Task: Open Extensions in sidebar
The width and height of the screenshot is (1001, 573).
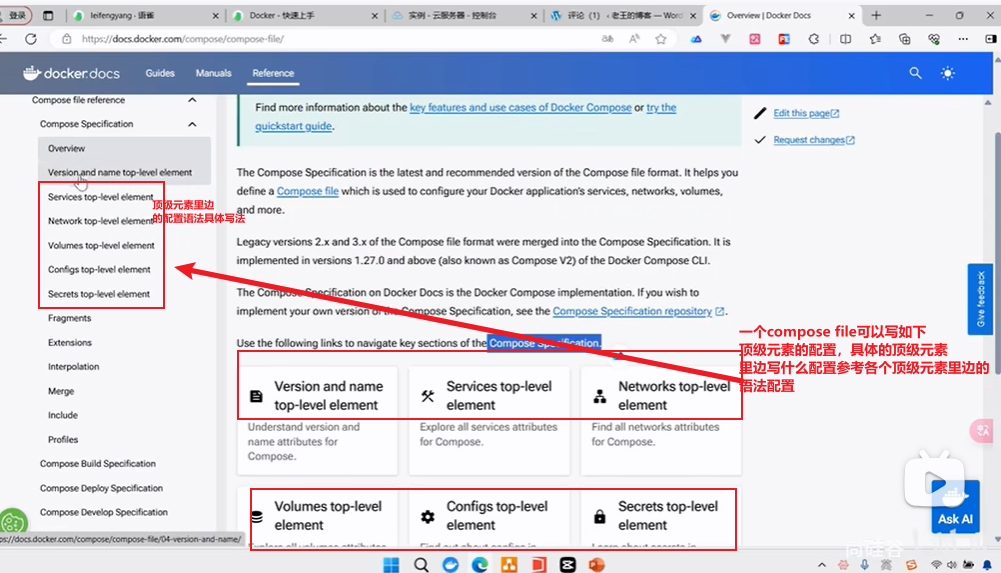Action: [x=70, y=342]
